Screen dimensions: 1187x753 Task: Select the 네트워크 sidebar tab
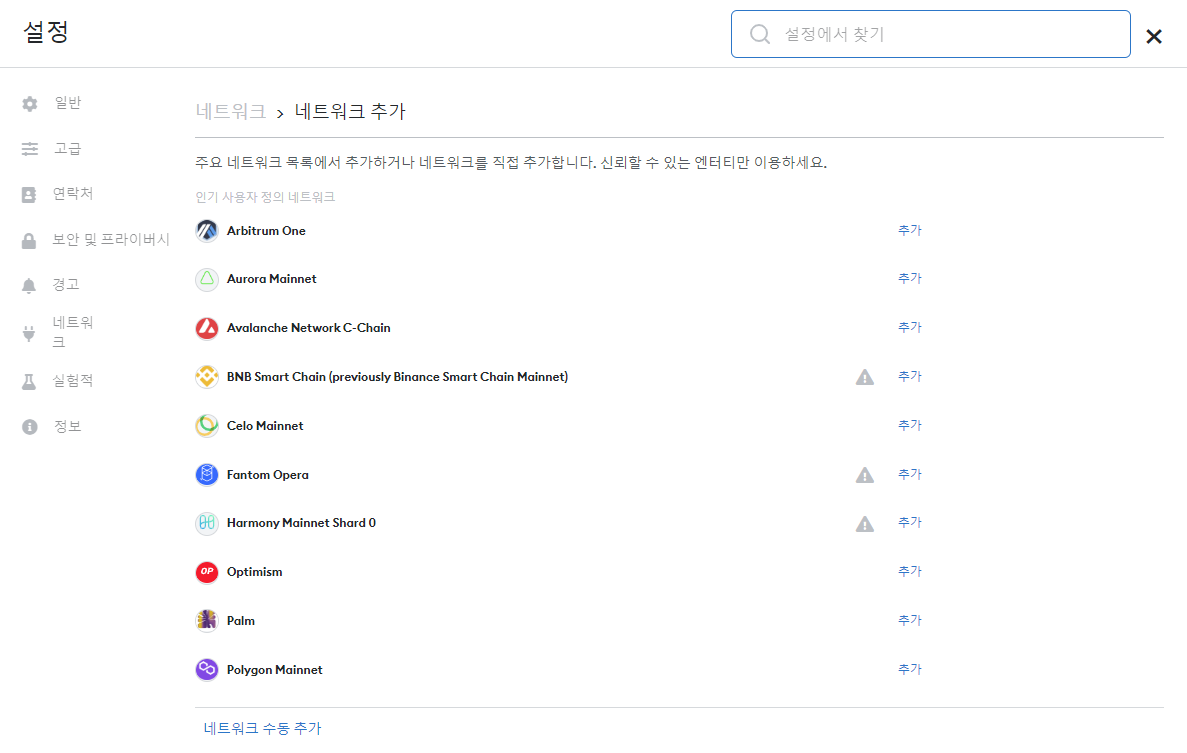tap(73, 332)
